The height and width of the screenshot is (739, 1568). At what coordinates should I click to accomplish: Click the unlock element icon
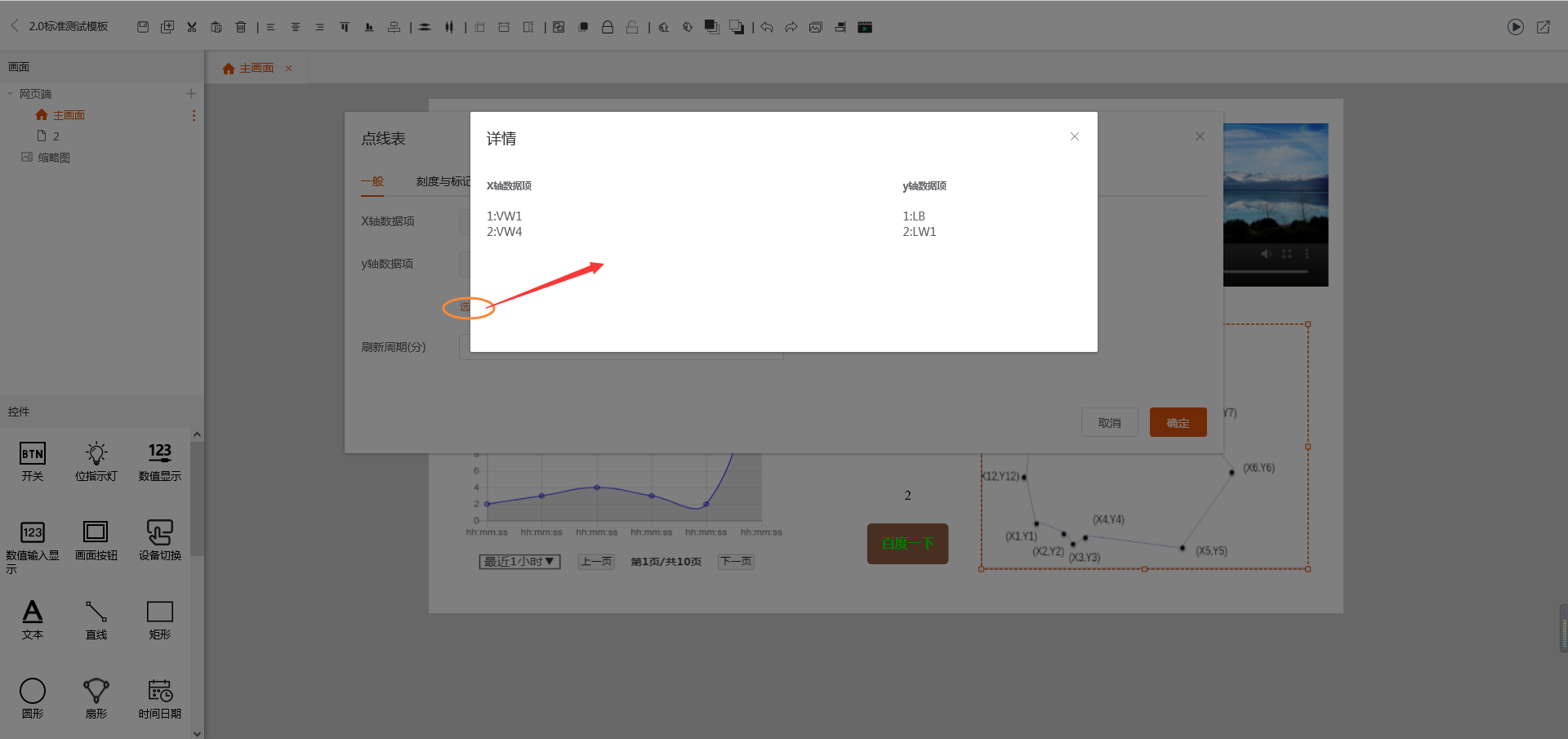[x=632, y=27]
